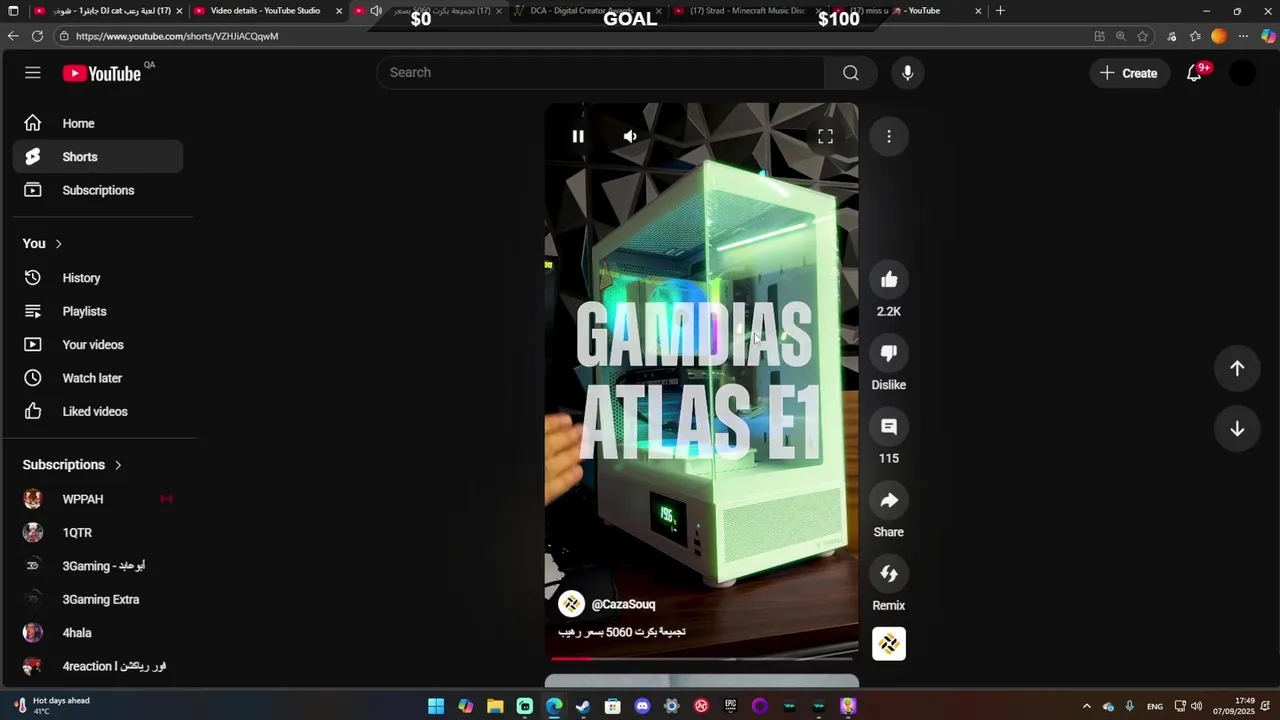The width and height of the screenshot is (1280, 720).
Task: Remix this Short
Action: point(889,574)
